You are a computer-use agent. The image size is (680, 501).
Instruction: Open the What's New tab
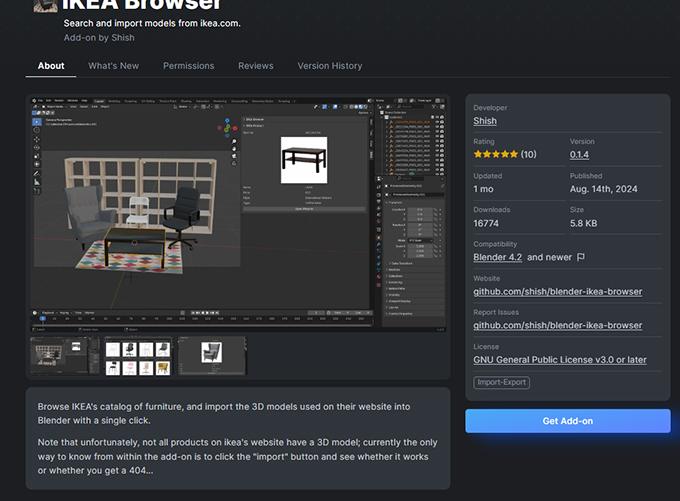[x=114, y=66]
